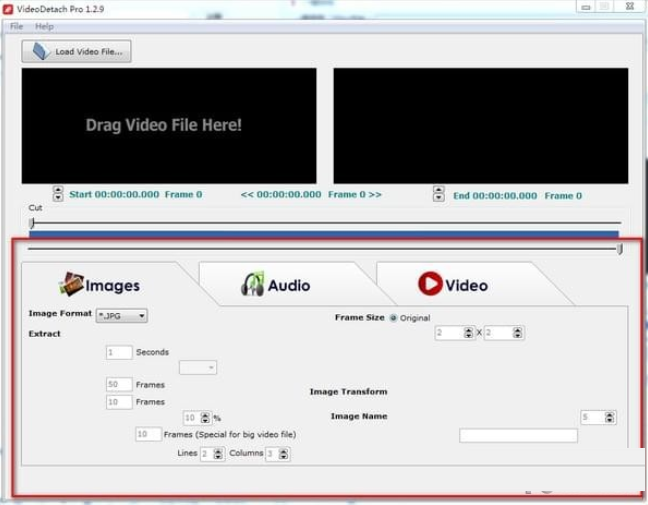Viewport: 648px width, 505px height.
Task: Click the 50 Frames input field
Action: click(x=119, y=384)
